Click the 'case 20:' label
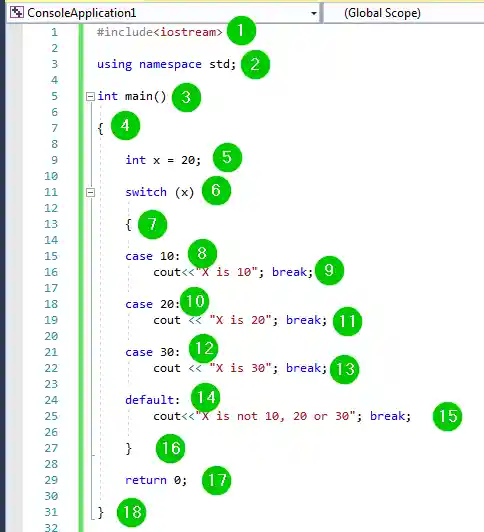 tap(152, 304)
